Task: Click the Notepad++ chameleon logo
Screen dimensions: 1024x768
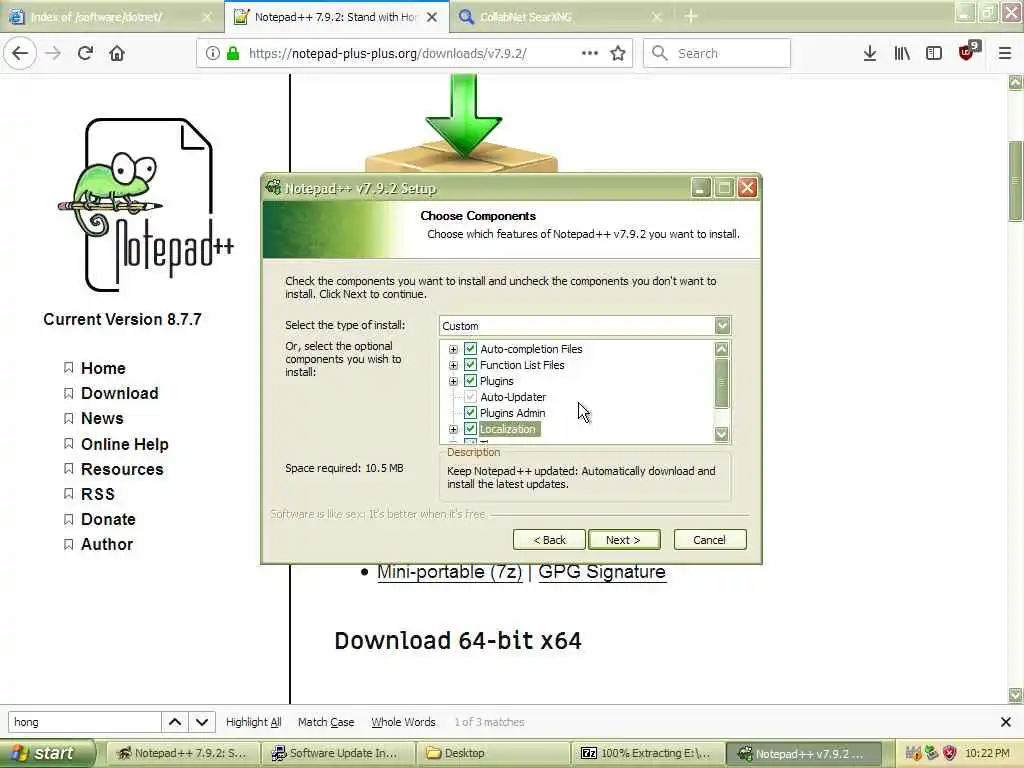Action: (147, 204)
